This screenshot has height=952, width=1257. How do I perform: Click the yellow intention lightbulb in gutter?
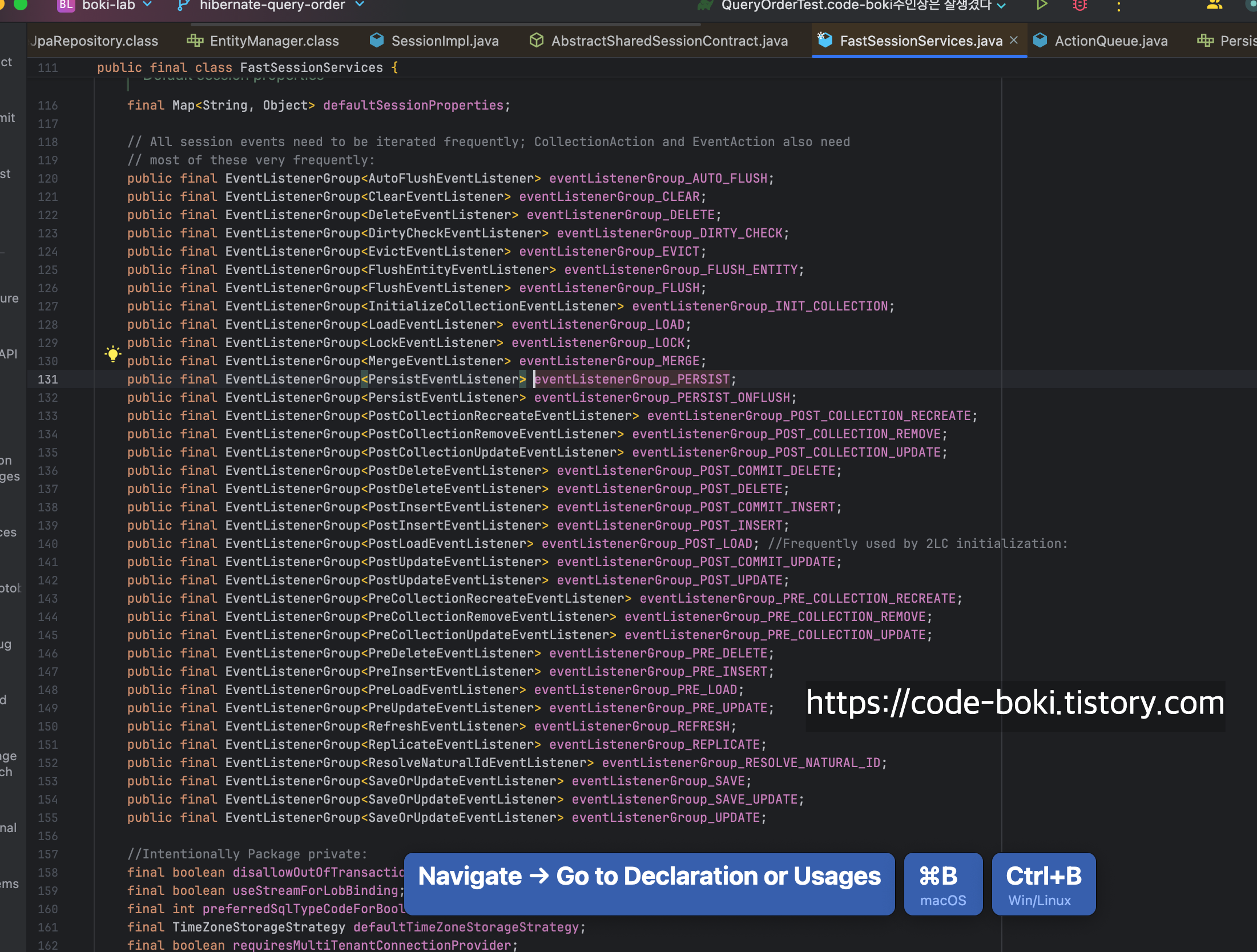[113, 354]
